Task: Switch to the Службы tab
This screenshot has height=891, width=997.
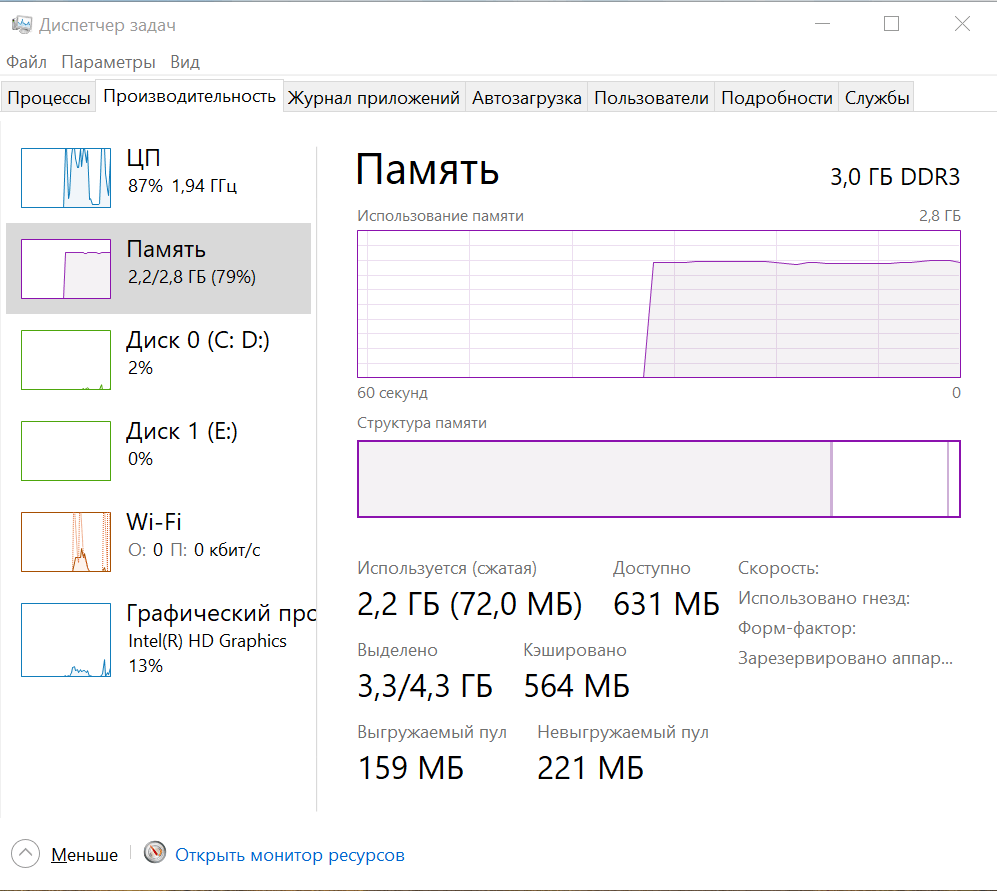Action: click(x=877, y=98)
